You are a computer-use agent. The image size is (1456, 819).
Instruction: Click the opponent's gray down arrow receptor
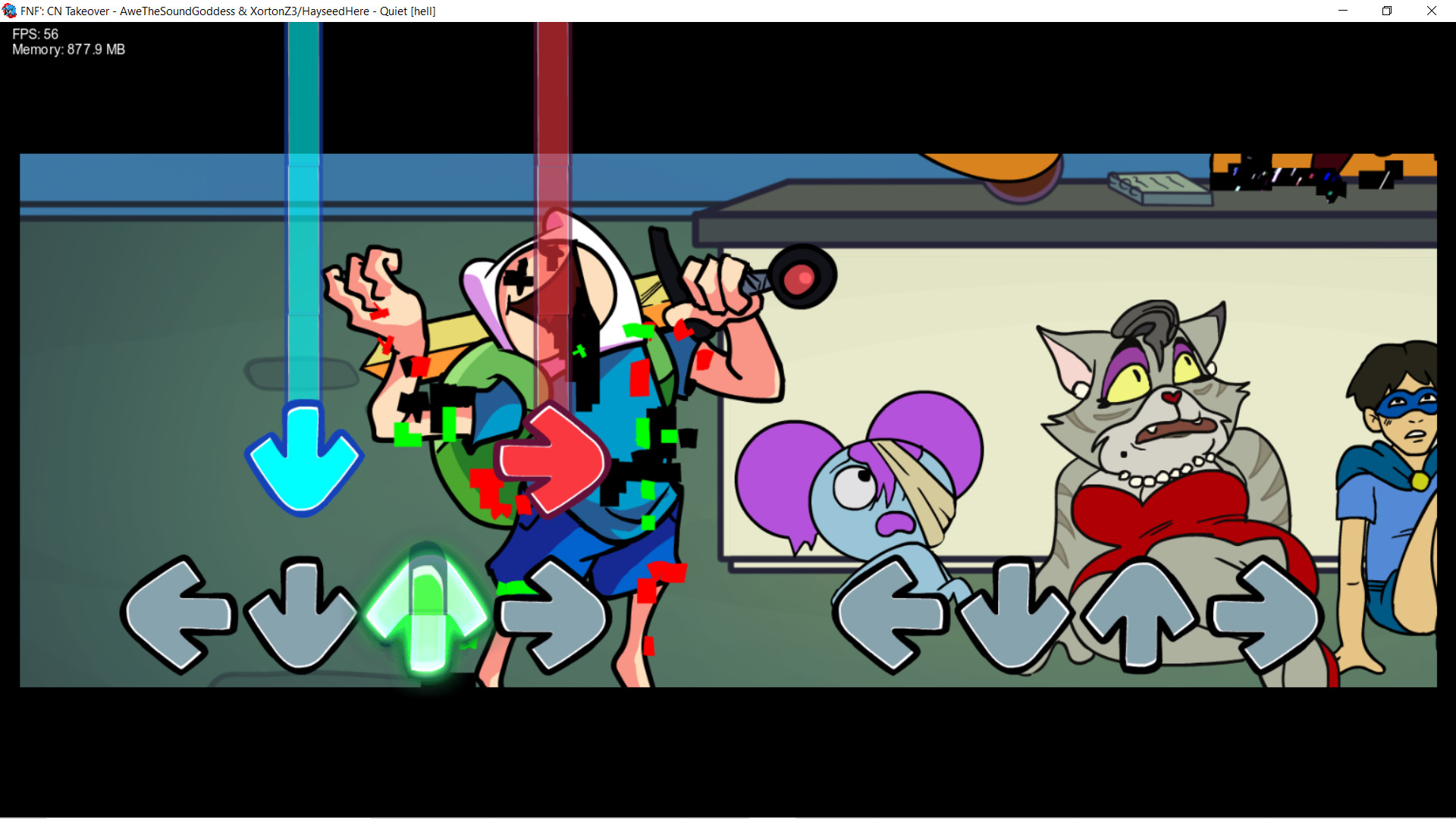tap(301, 615)
